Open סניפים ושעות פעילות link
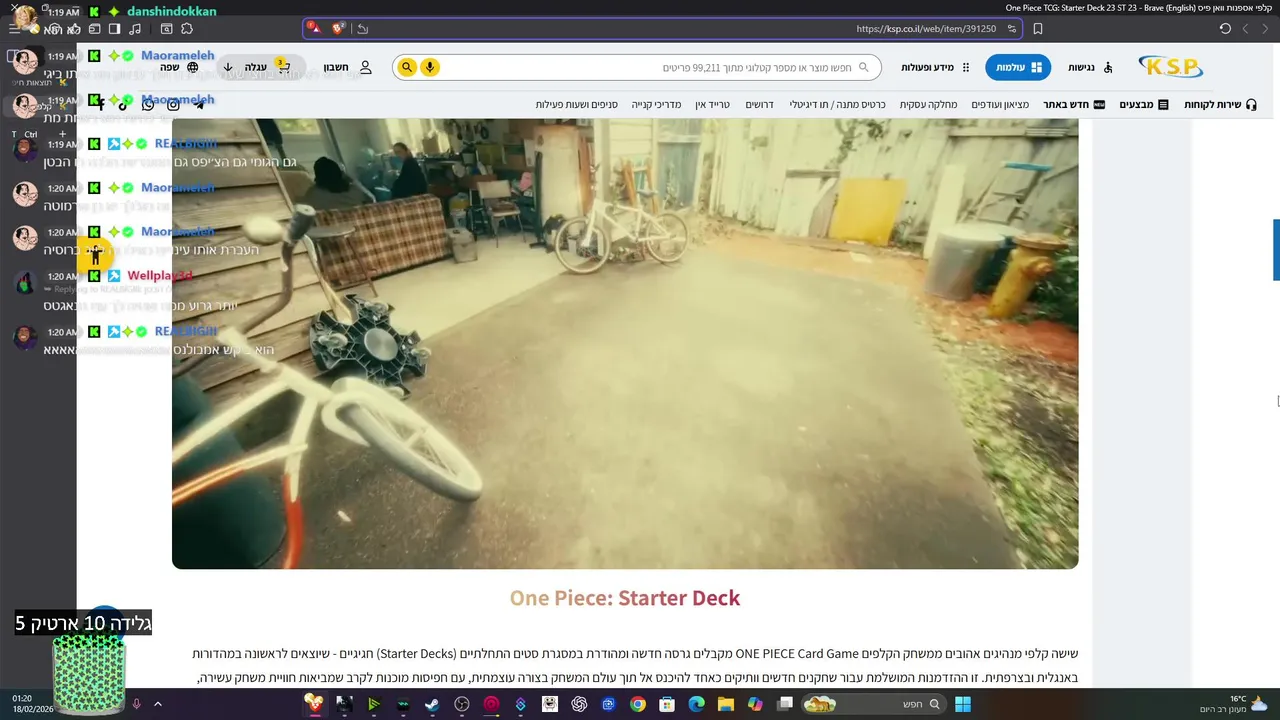1280x720 pixels. 576,104
